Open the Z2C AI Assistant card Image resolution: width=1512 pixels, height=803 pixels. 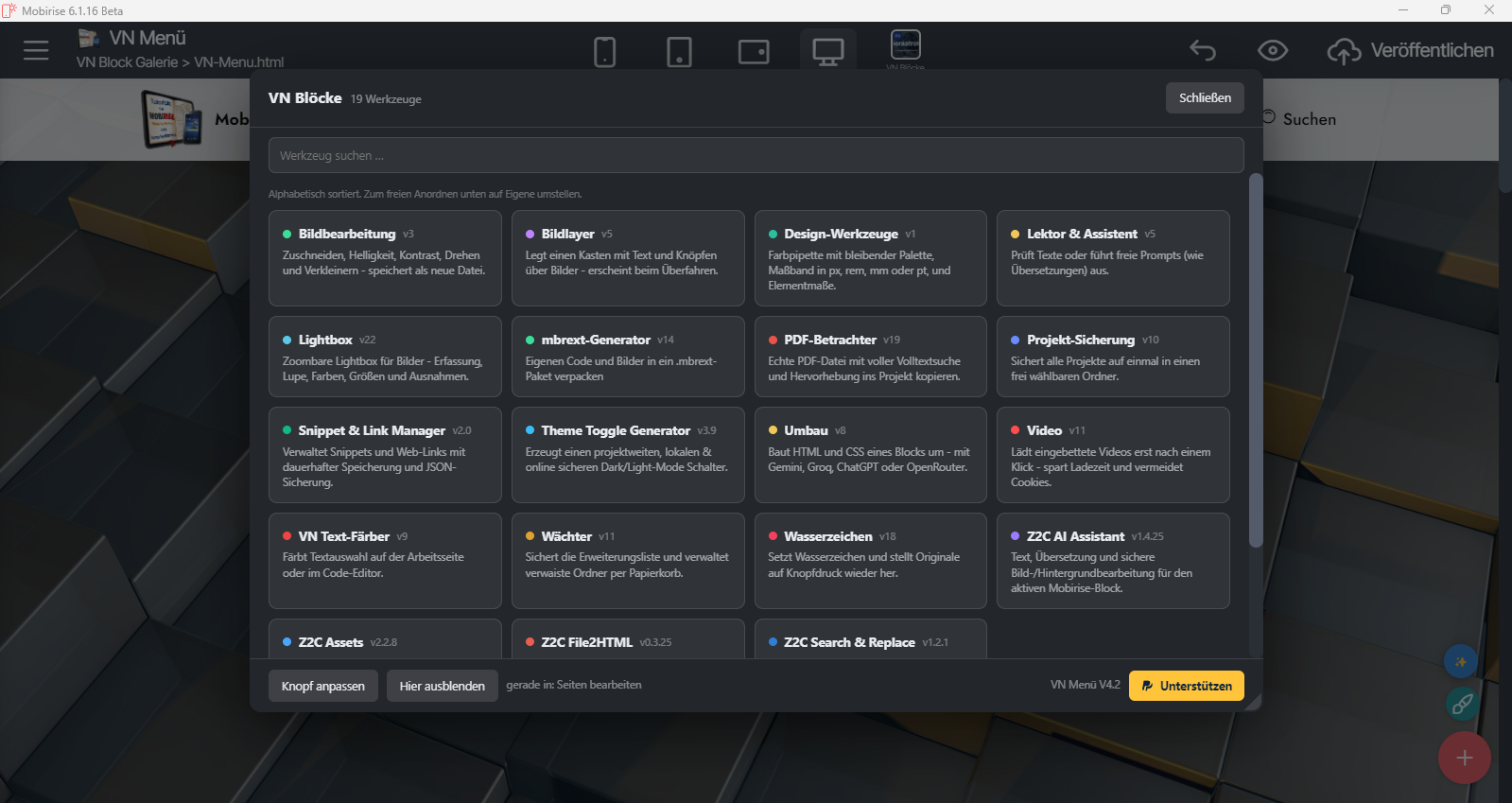click(x=1113, y=561)
